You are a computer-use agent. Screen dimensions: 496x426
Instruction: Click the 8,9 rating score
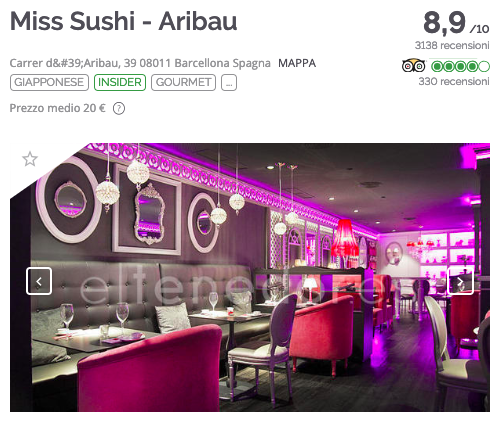pos(444,23)
